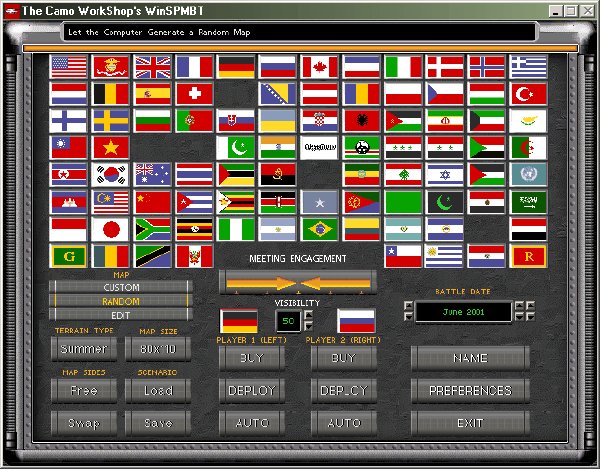
Task: Choose the Malaysia flag
Action: pos(111,202)
